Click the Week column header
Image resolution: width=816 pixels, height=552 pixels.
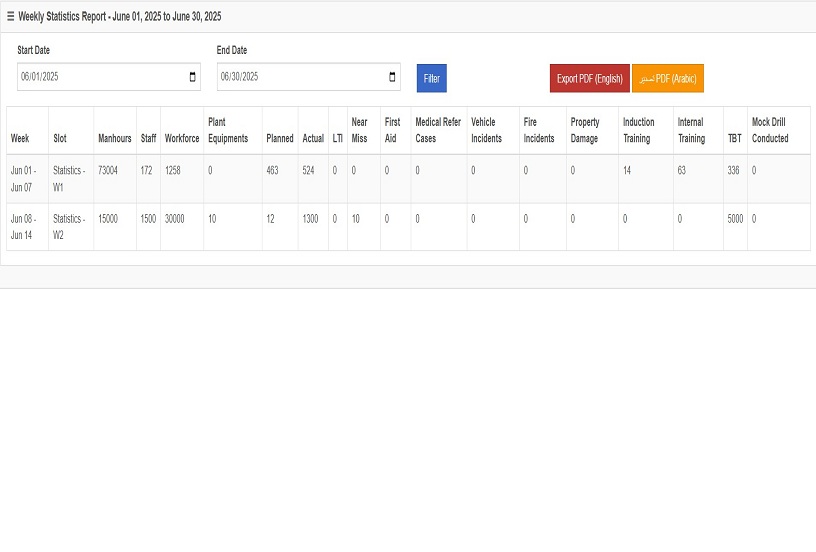20,139
